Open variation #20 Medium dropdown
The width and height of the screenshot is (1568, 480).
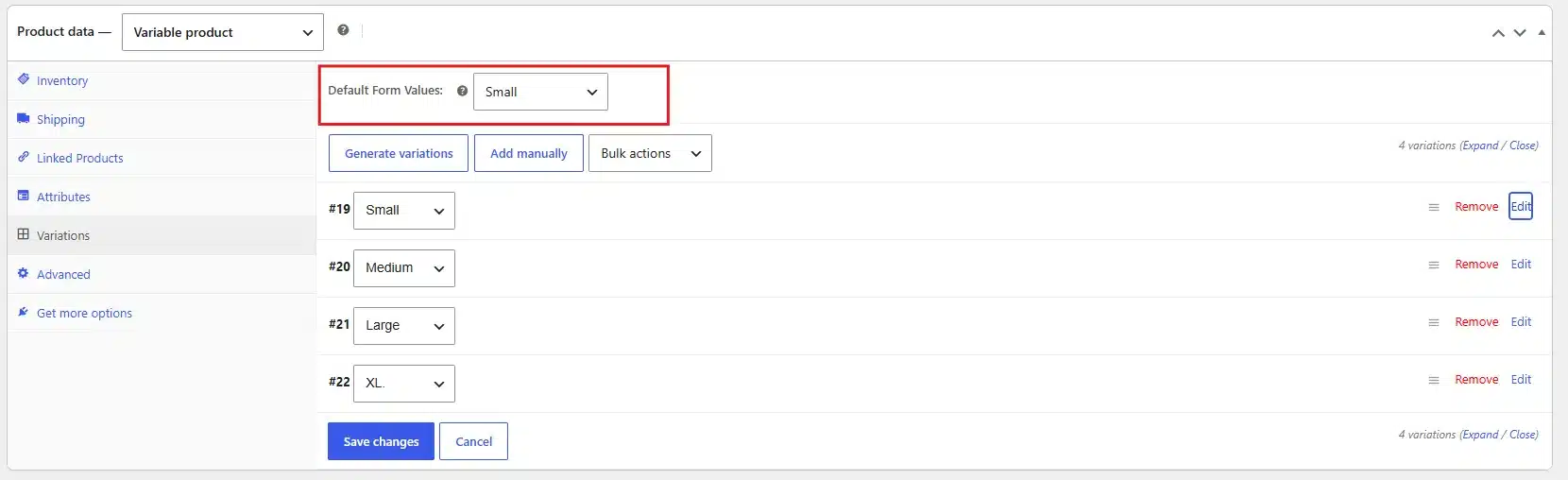[x=404, y=268]
